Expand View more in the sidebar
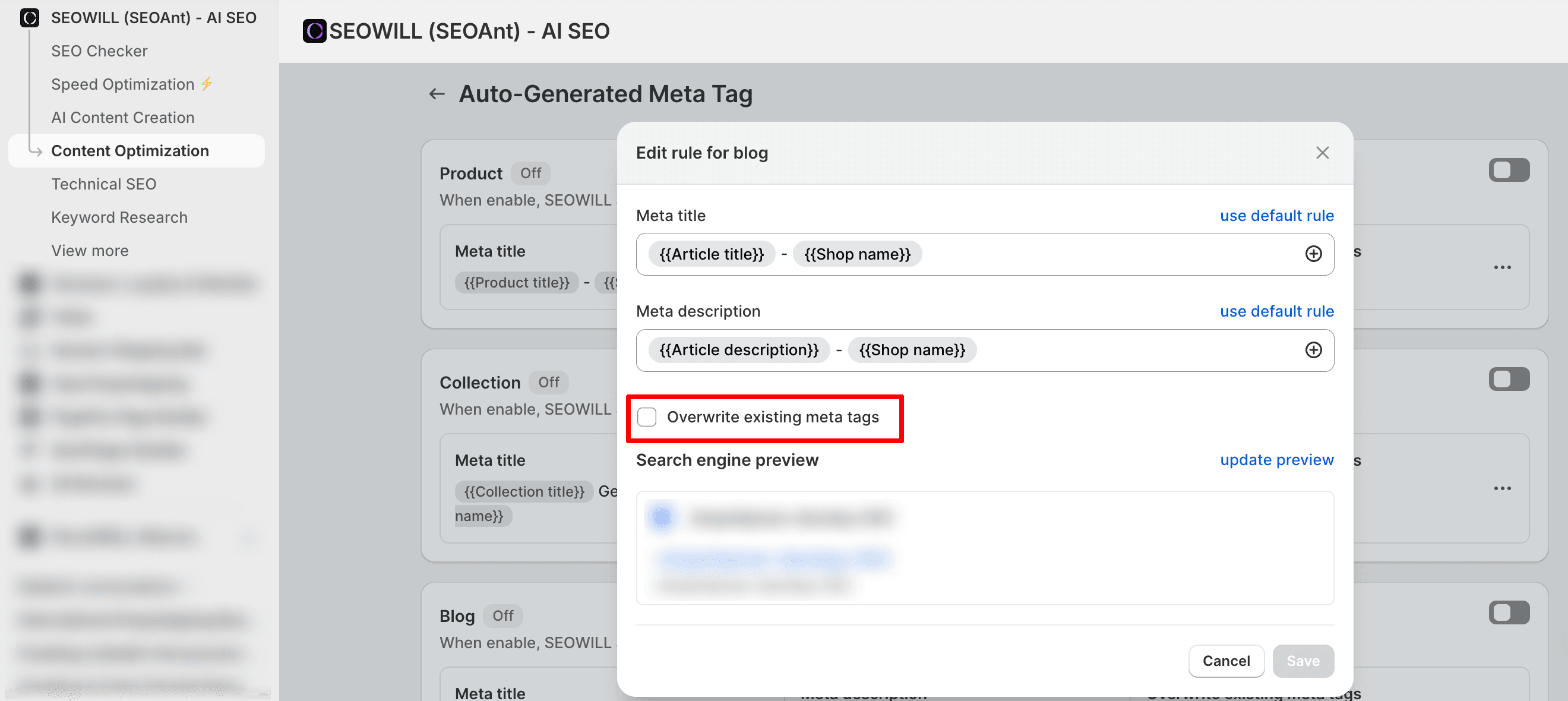This screenshot has height=701, width=1568. point(90,250)
